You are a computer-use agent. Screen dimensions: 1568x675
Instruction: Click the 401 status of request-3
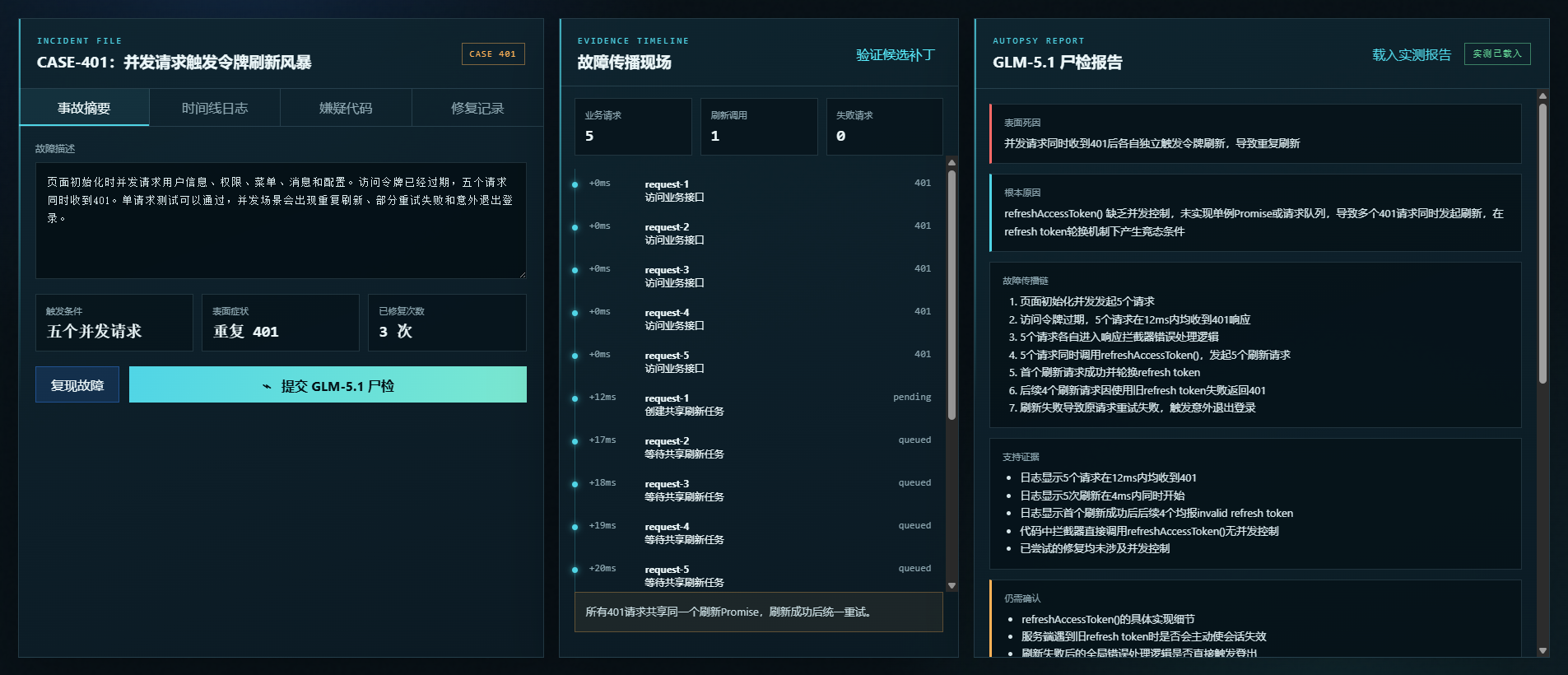coord(923,268)
